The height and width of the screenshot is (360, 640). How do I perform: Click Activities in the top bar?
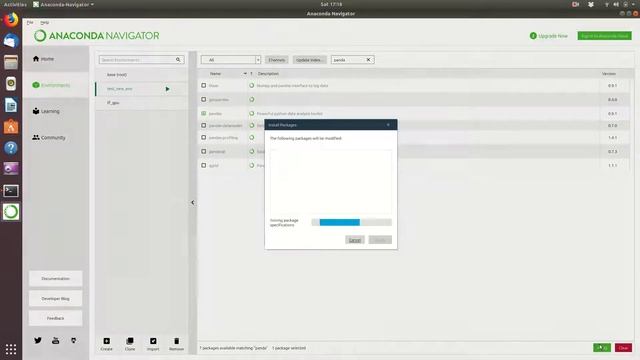pos(15,4)
